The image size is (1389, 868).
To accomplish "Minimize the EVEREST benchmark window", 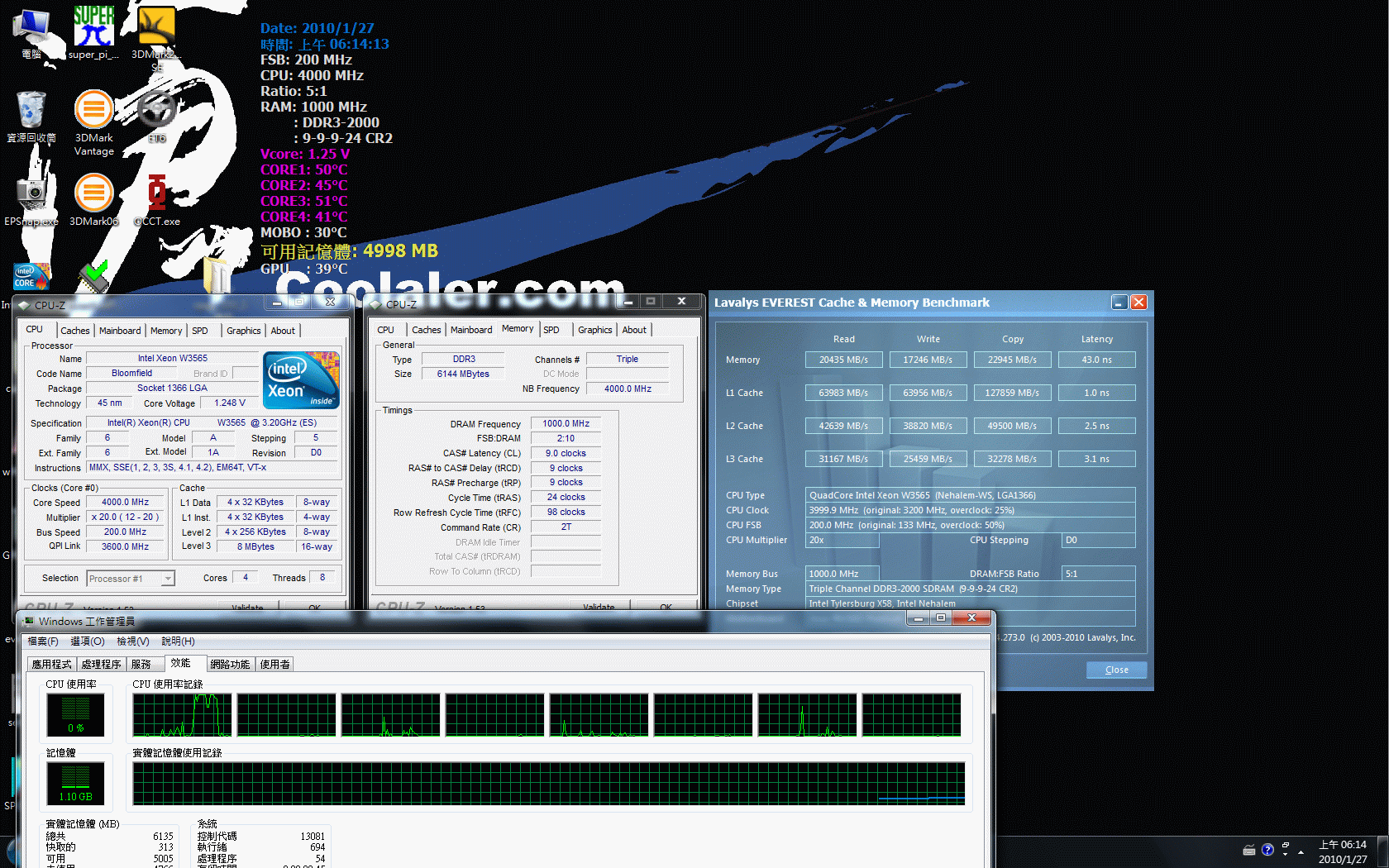I will point(1119,303).
